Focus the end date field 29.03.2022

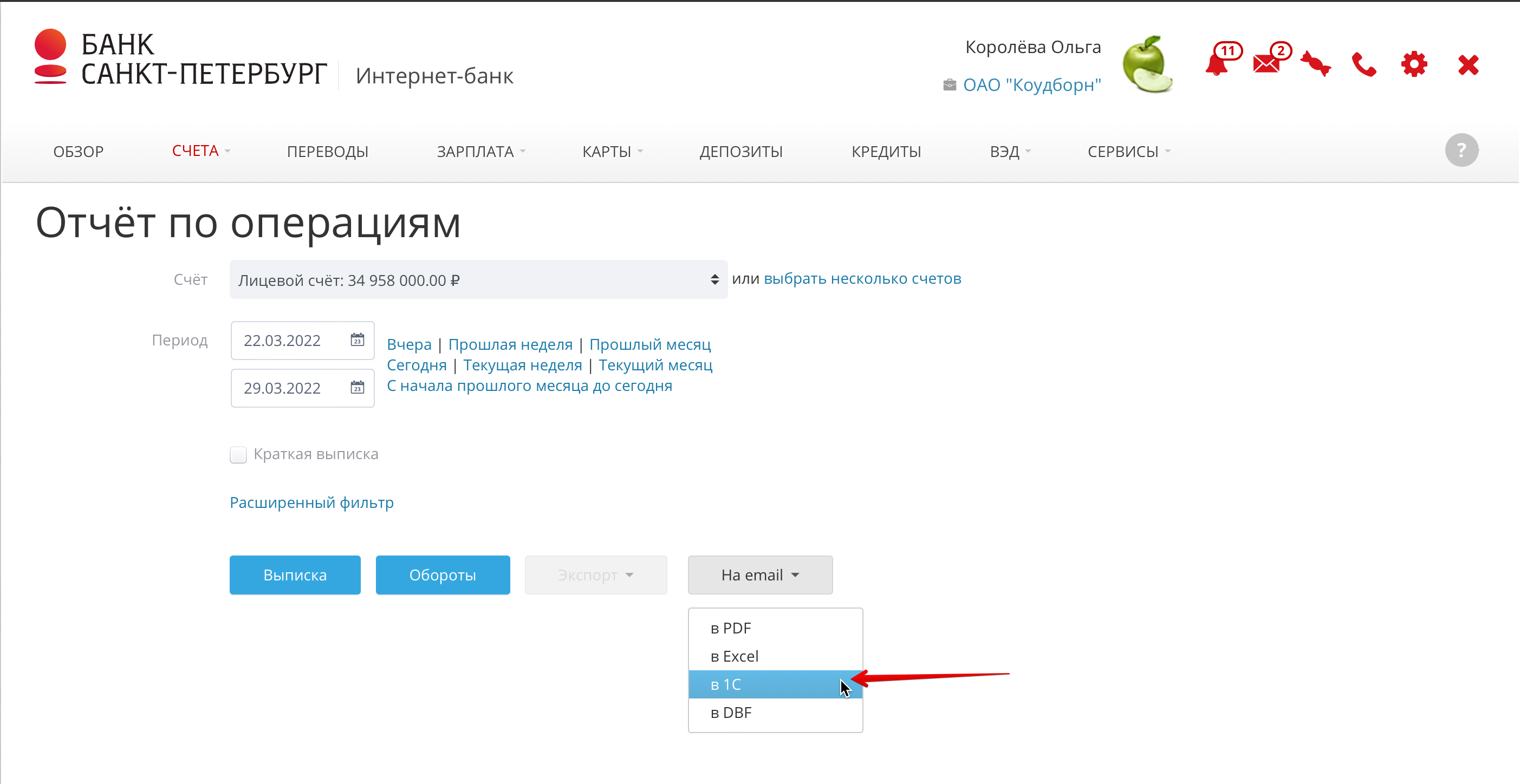click(302, 388)
